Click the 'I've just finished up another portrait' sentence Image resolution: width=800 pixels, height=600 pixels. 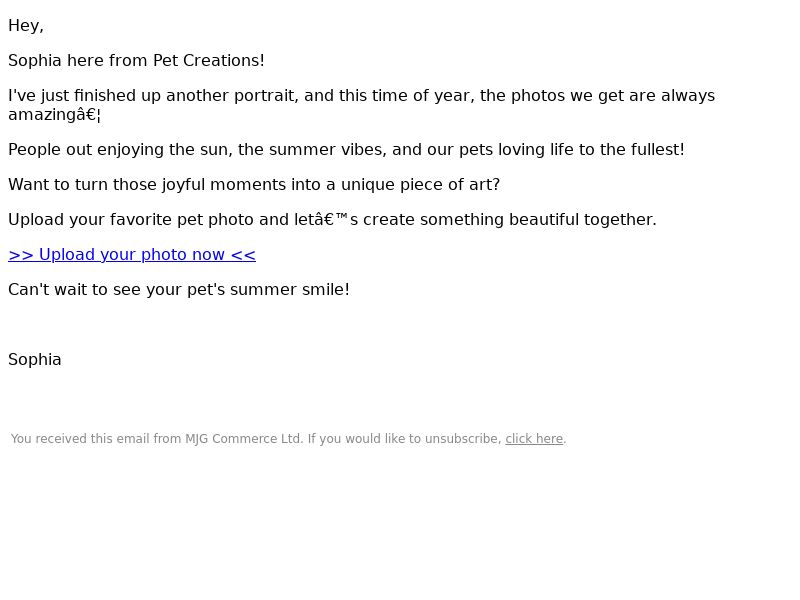361,105
